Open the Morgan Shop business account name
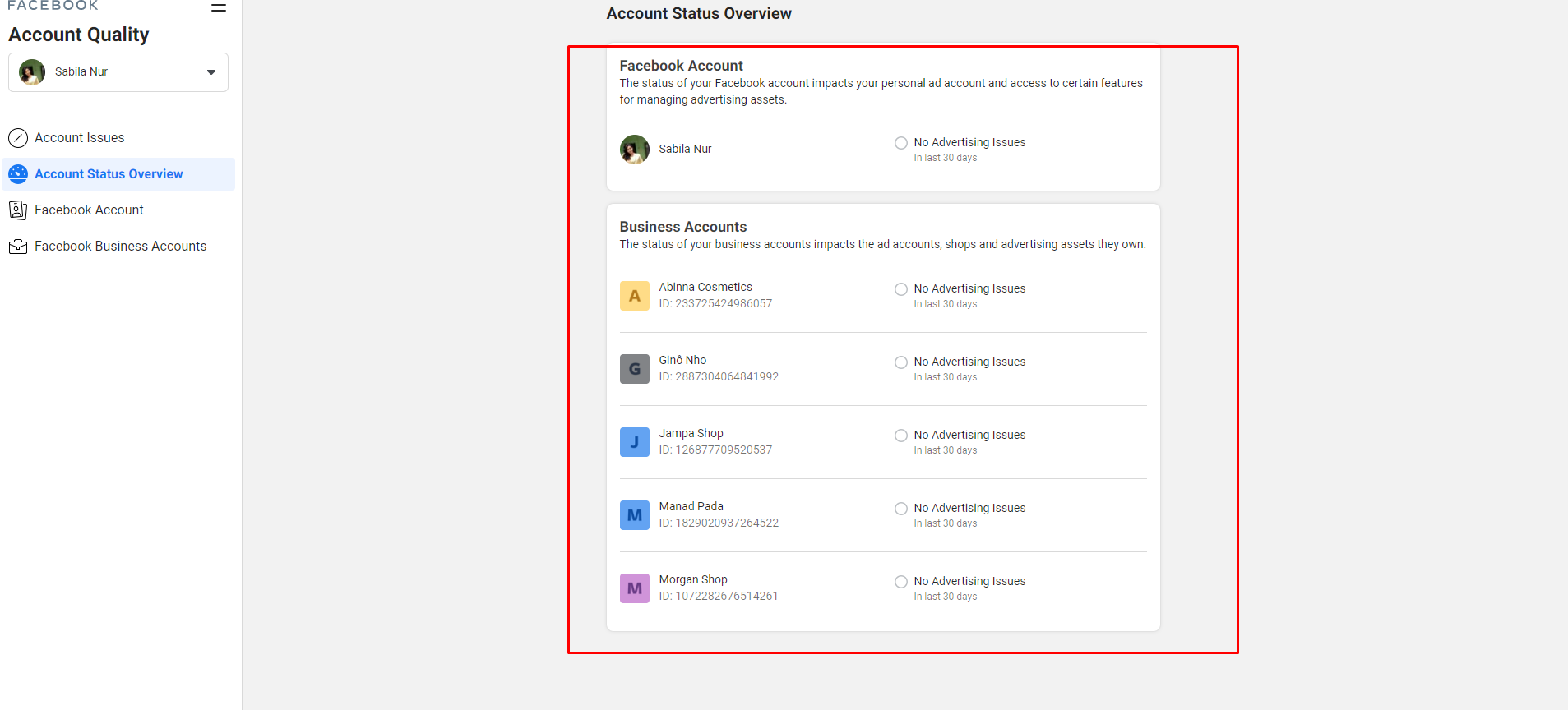1568x710 pixels. coord(692,580)
